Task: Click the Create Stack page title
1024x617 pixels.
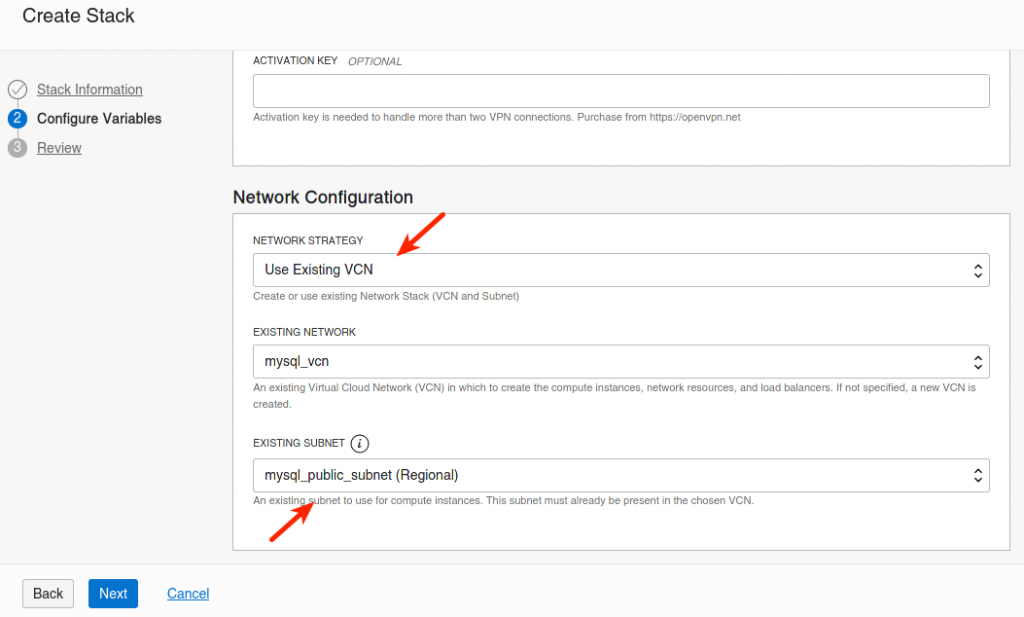Action: pyautogui.click(x=78, y=16)
